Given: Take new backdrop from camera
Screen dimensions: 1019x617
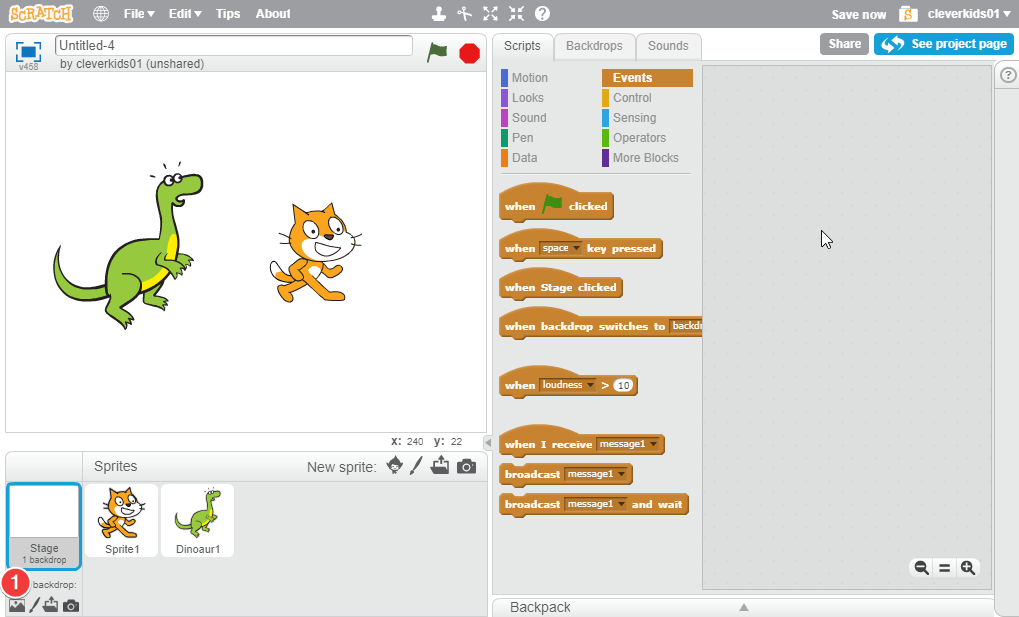Looking at the screenshot, I should [x=71, y=606].
